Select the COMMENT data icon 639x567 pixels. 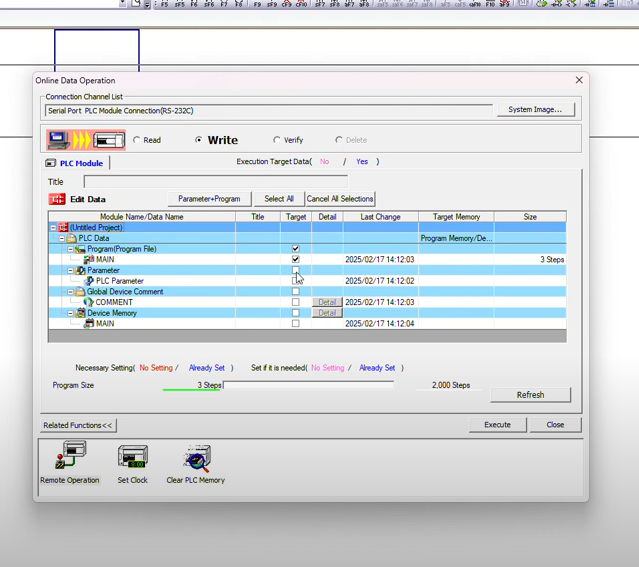pyautogui.click(x=88, y=302)
